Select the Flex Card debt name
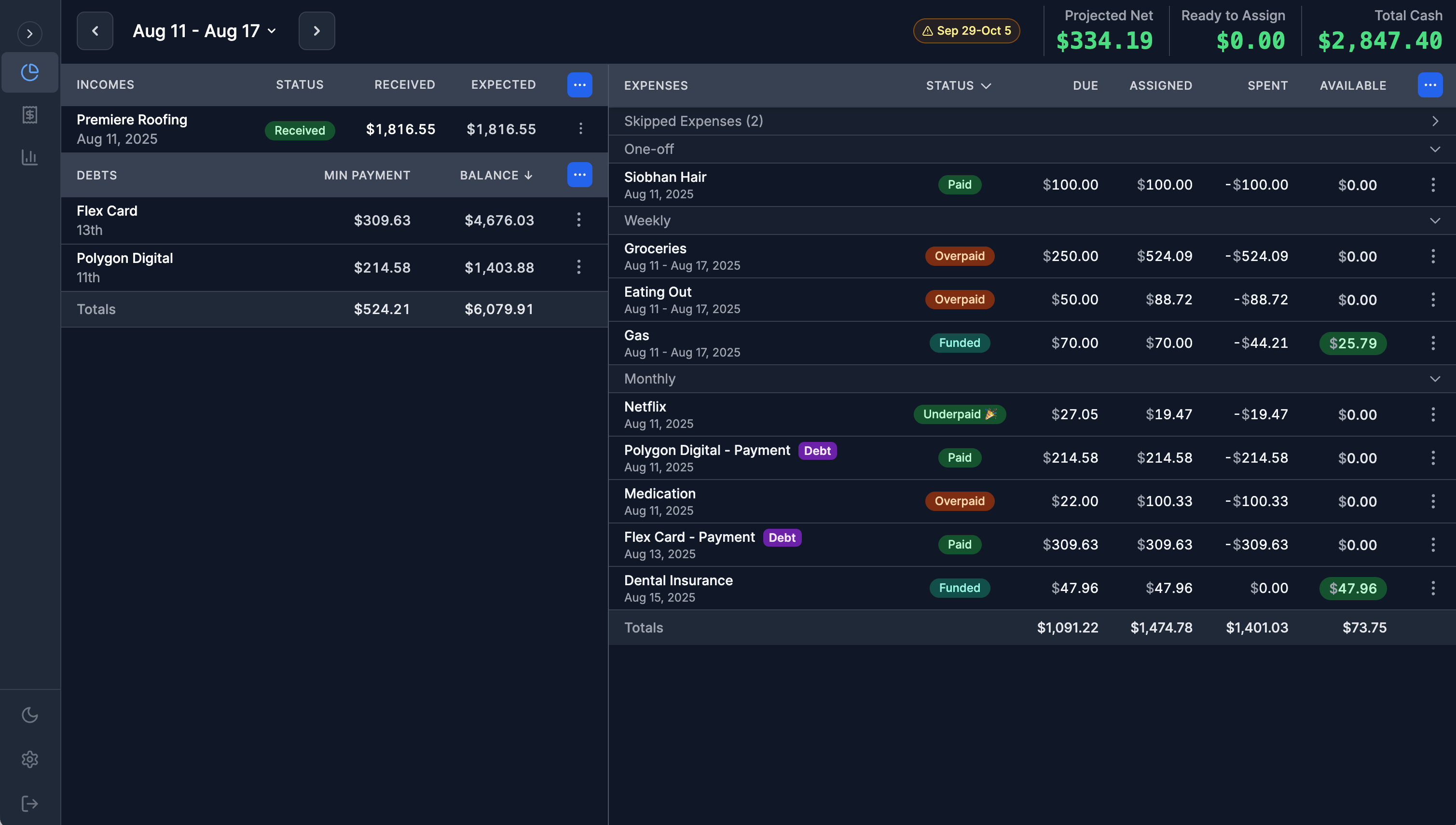1456x825 pixels. [107, 211]
